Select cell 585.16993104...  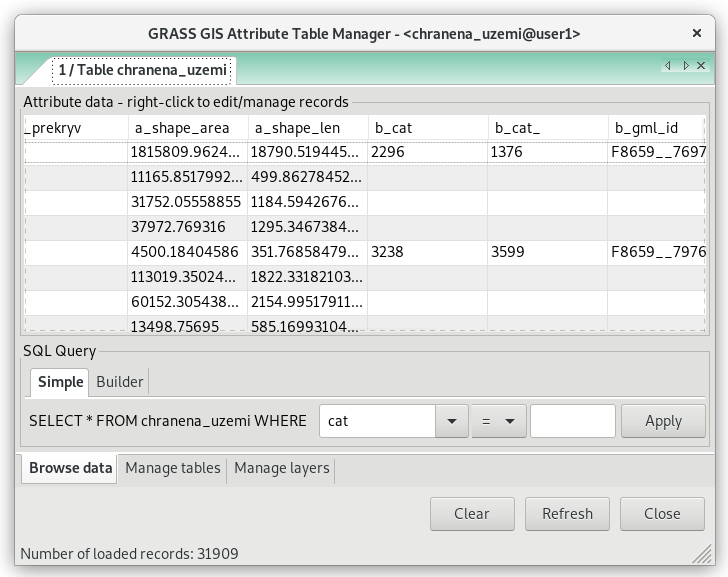(x=307, y=324)
